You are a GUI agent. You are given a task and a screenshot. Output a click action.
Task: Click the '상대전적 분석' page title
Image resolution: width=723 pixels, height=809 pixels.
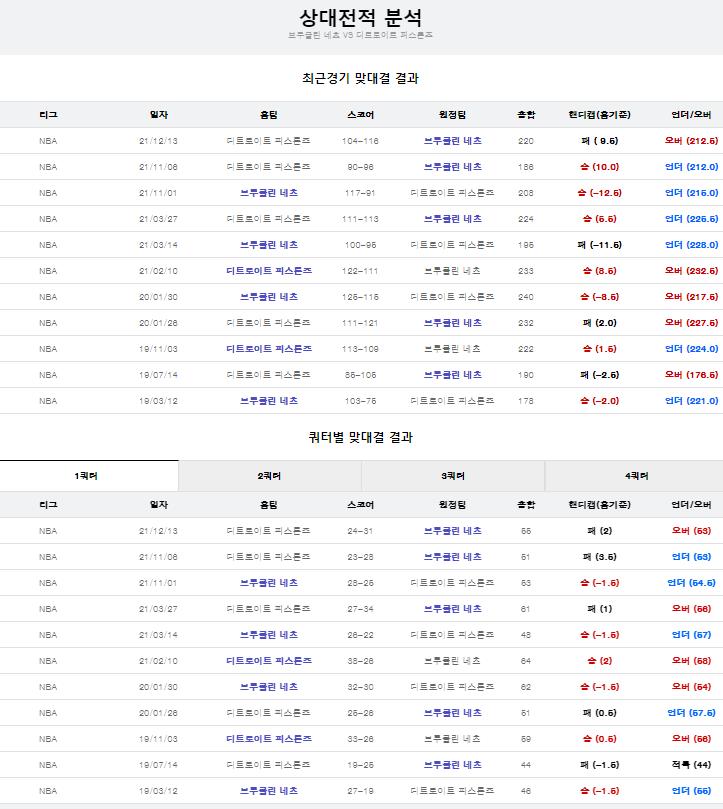point(361,18)
